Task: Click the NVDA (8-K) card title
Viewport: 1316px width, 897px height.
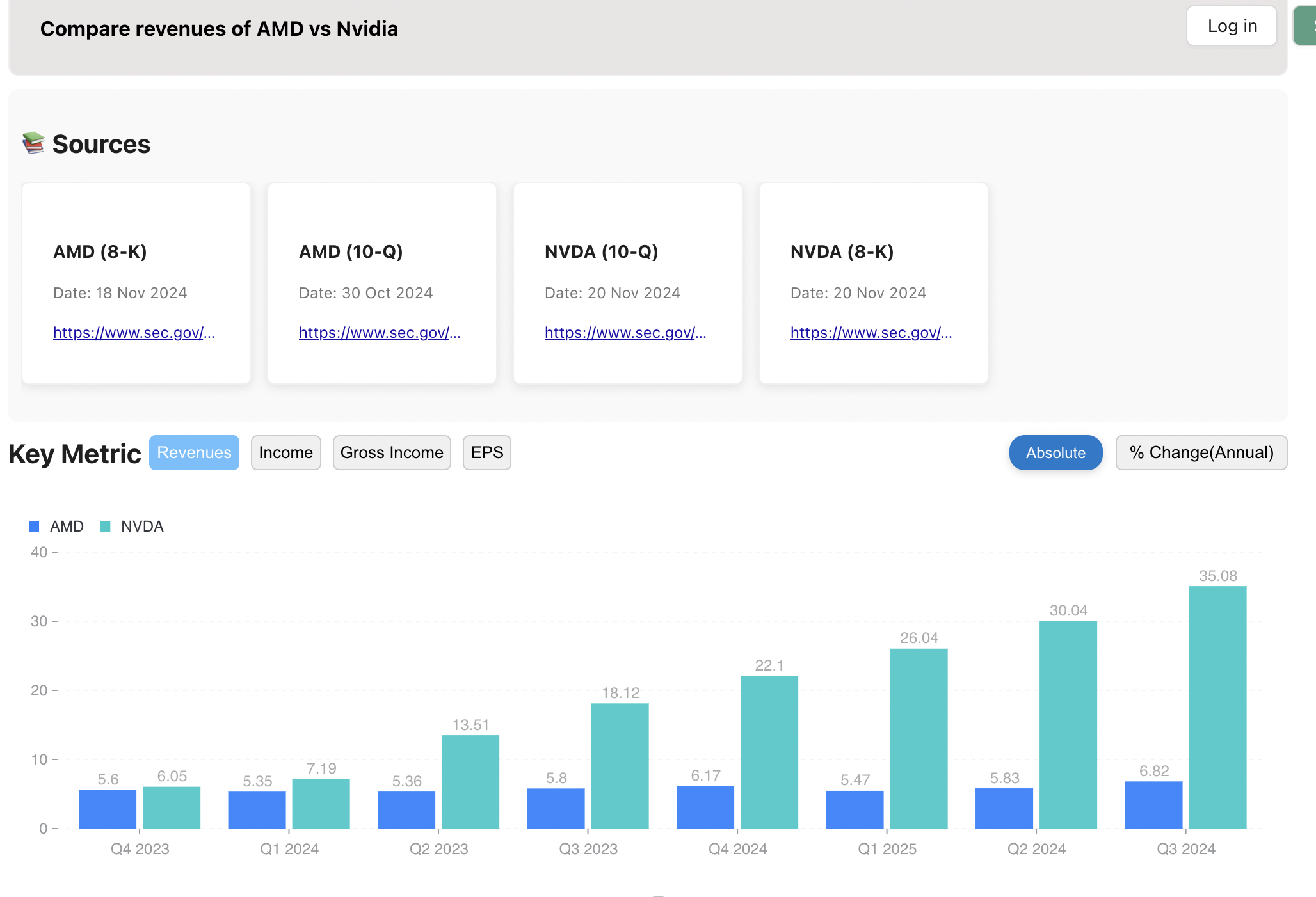Action: pyautogui.click(x=842, y=251)
